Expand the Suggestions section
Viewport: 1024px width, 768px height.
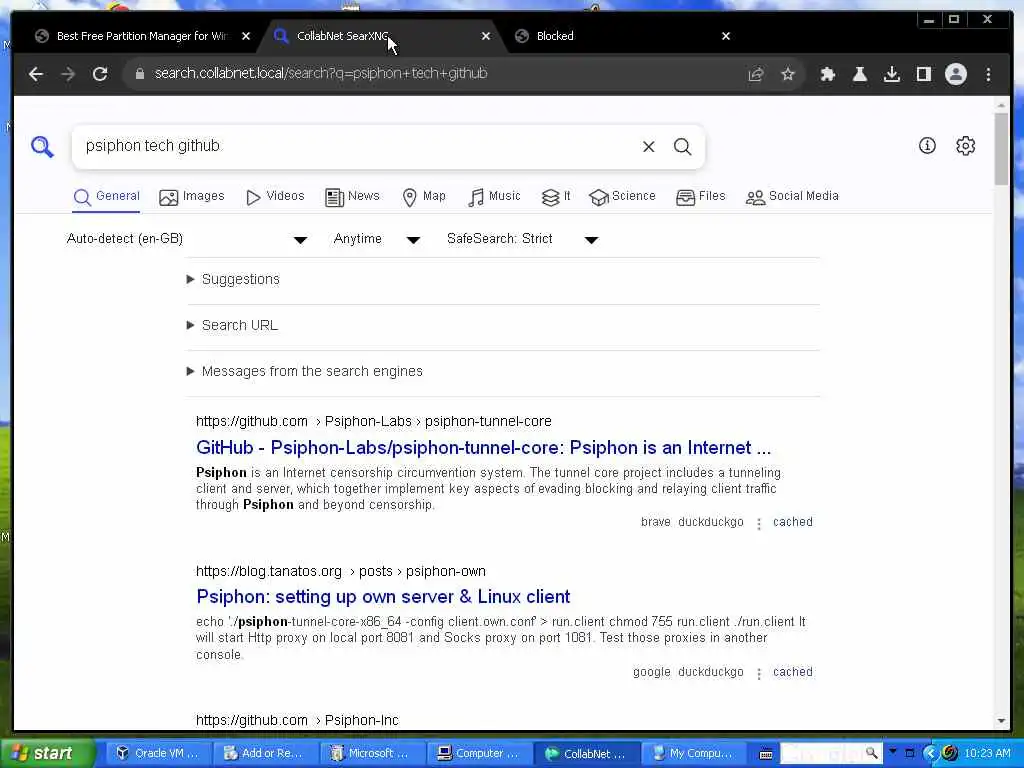click(233, 280)
